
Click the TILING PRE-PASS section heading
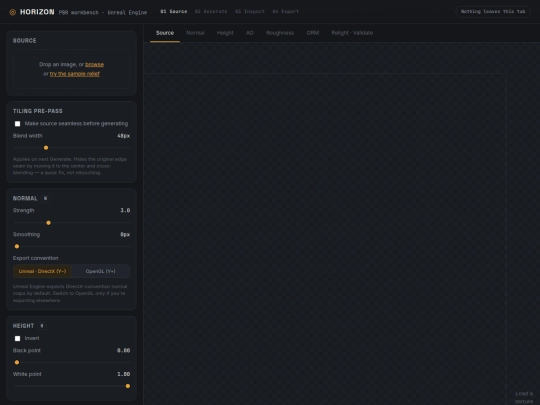pos(38,111)
